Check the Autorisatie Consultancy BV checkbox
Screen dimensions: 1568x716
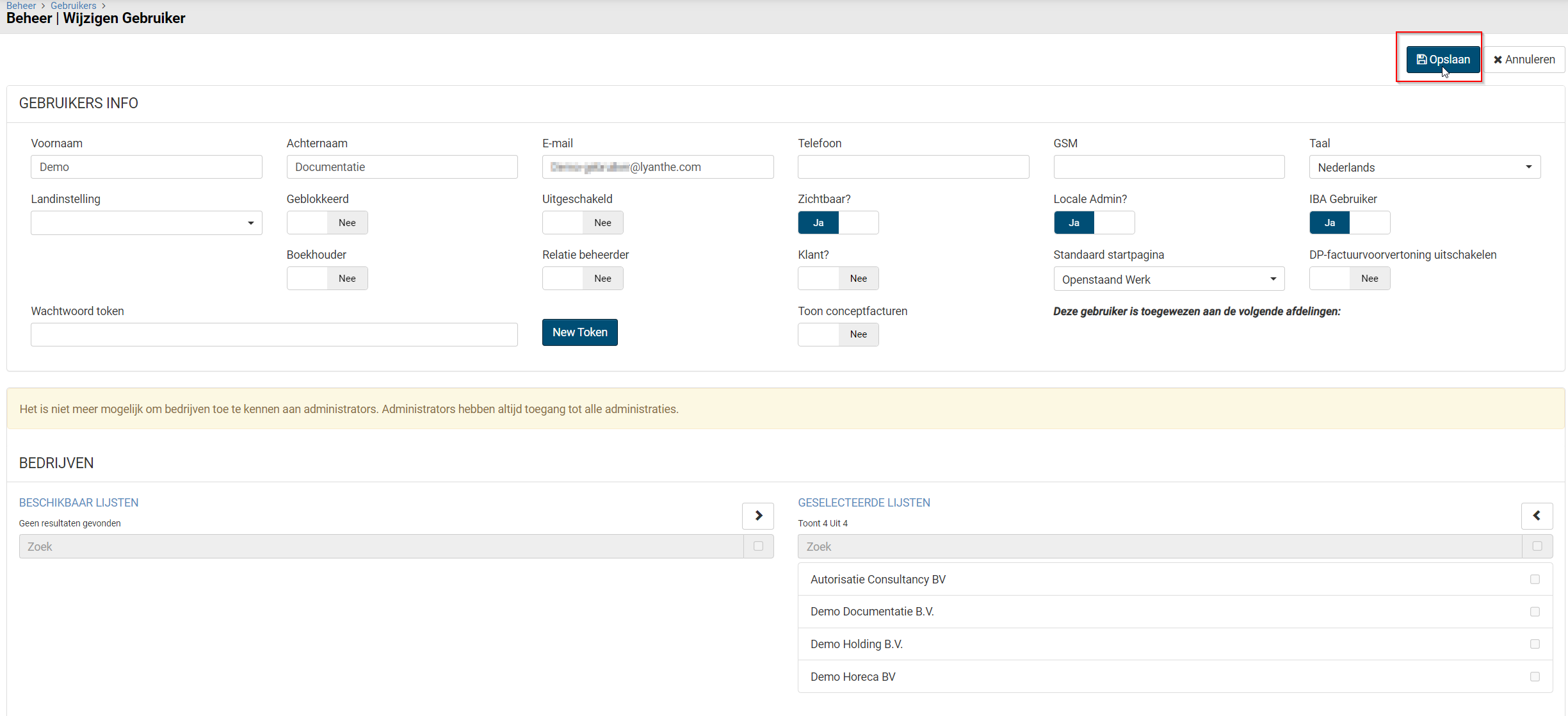[1535, 580]
